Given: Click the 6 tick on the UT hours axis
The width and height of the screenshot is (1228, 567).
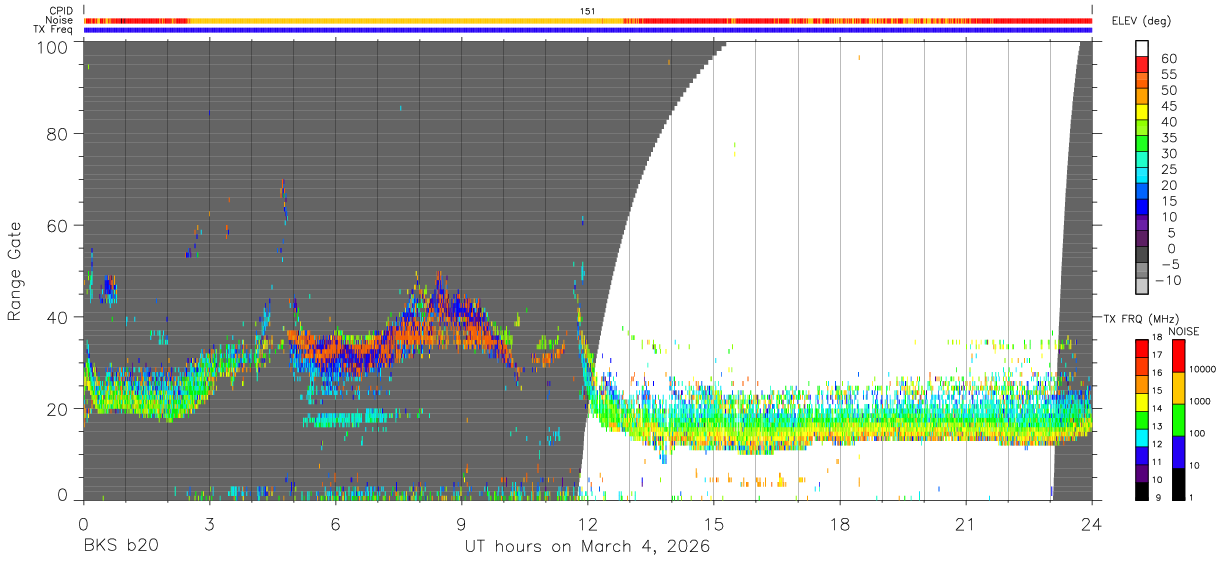Looking at the screenshot, I should pos(335,523).
